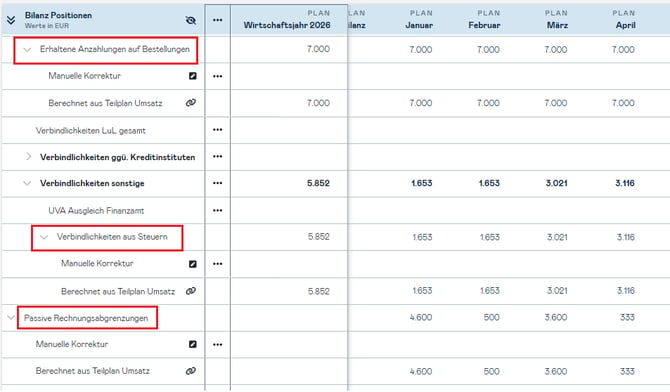Click Berechnet aus Teilplan Umsatz under Erhaltene Anzahlungen
The height and width of the screenshot is (392, 670).
[x=106, y=103]
